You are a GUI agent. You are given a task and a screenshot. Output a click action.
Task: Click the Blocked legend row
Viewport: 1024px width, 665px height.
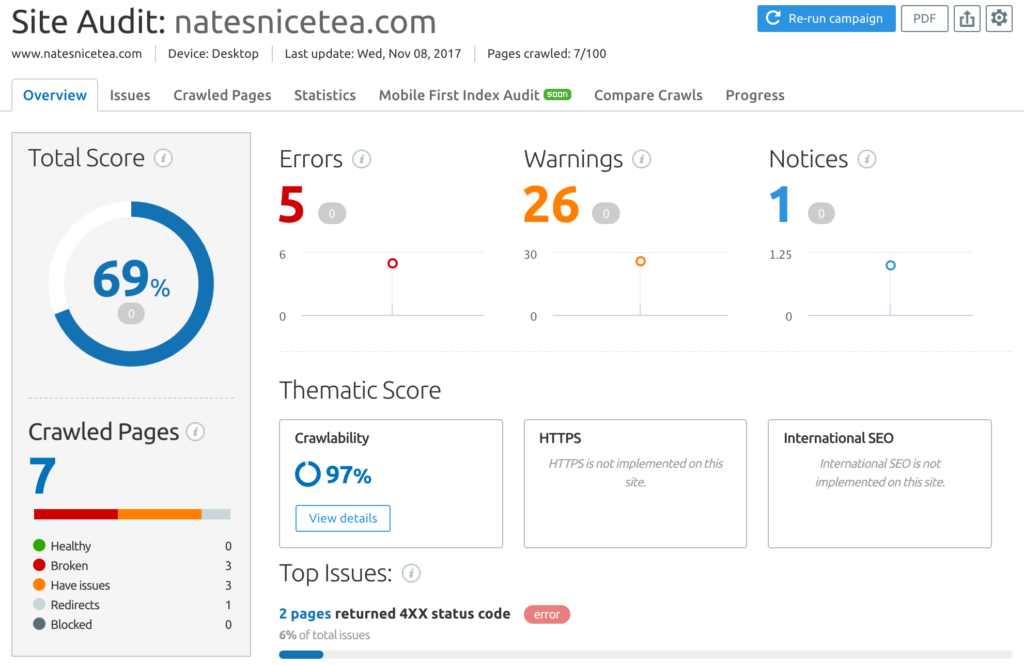[x=132, y=624]
